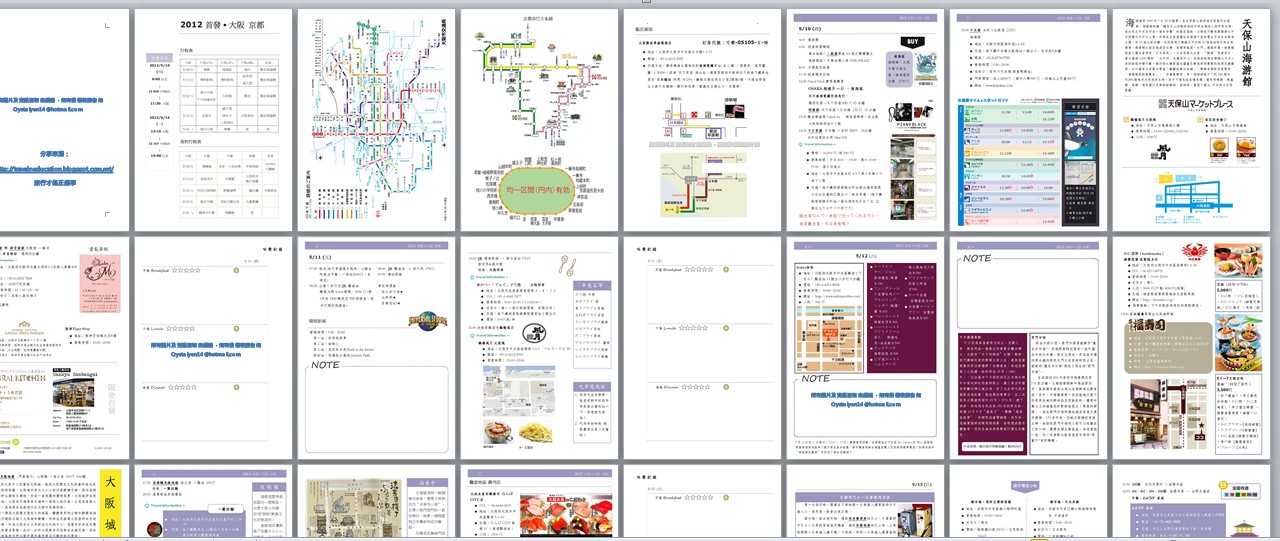This screenshot has height=541, width=1280.
Task: Select the orange street map on the 5/12 page
Action: point(829,341)
